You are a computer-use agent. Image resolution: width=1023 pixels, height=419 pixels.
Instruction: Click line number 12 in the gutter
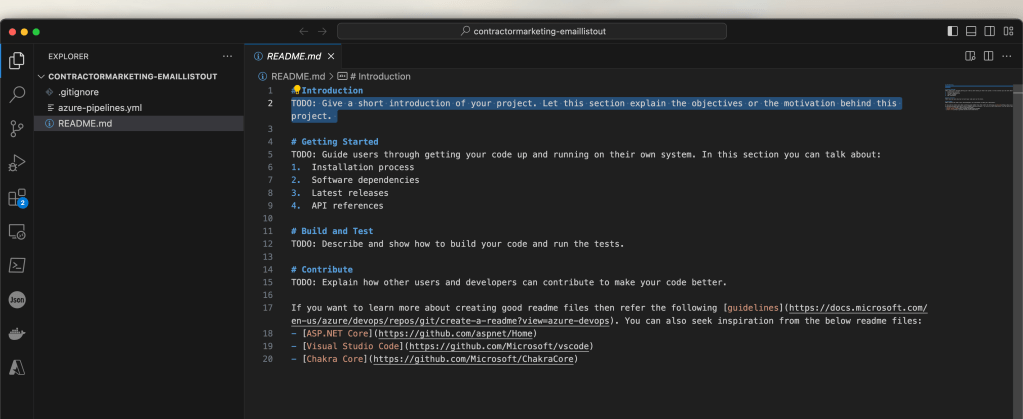point(267,244)
